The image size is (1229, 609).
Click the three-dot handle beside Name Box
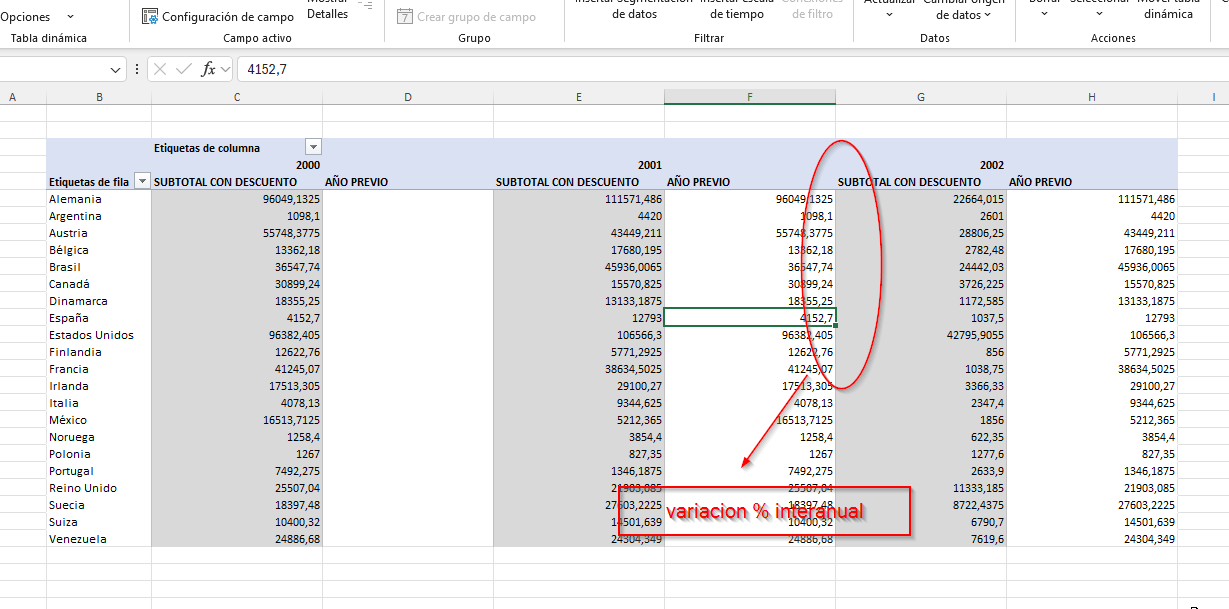[137, 69]
